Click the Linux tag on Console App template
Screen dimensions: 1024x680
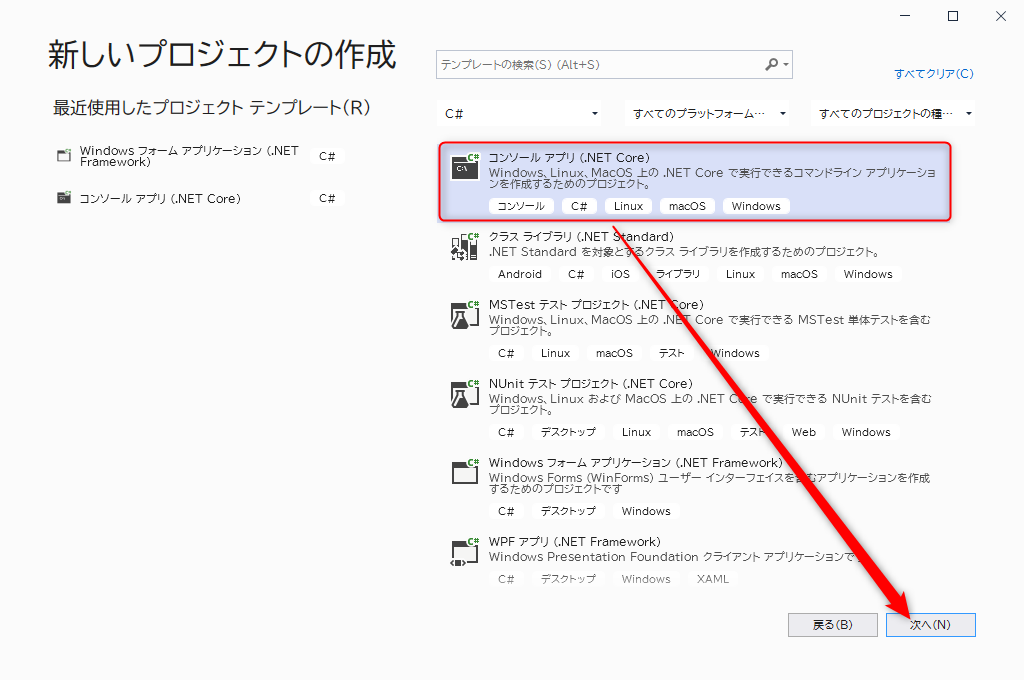coord(628,206)
